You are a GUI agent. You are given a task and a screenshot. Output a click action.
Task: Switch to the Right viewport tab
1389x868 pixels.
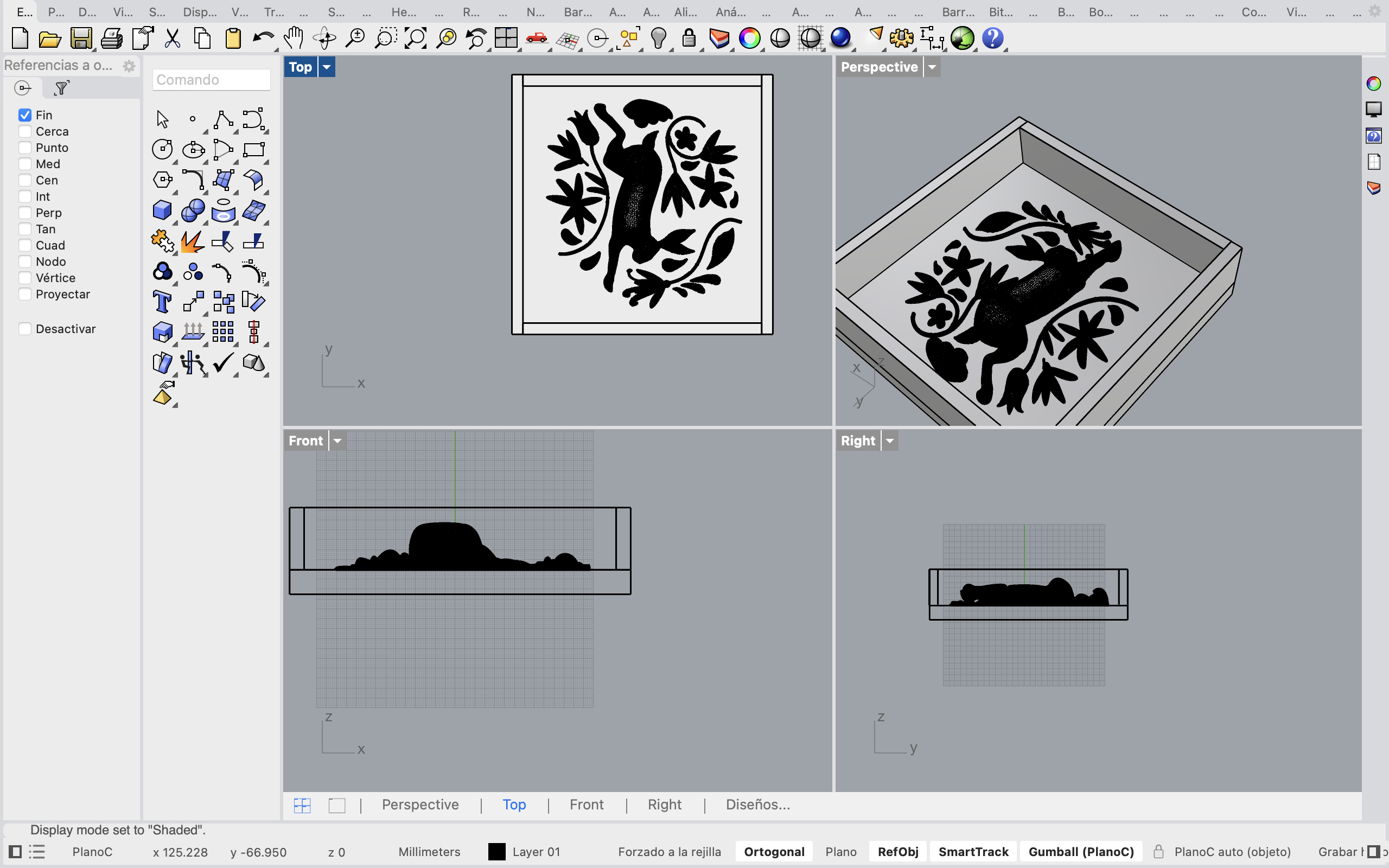(x=665, y=805)
